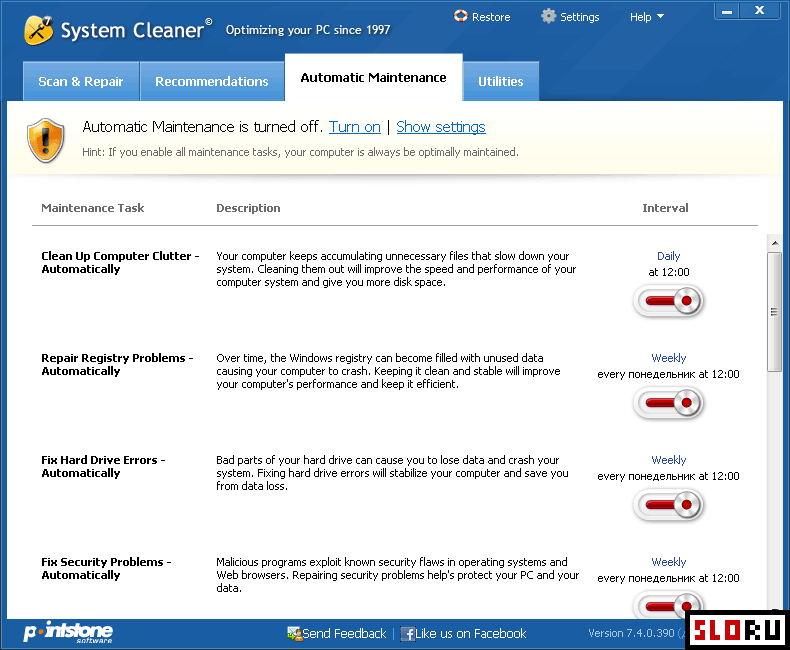
Task: Click the Show settings link
Action: [441, 127]
